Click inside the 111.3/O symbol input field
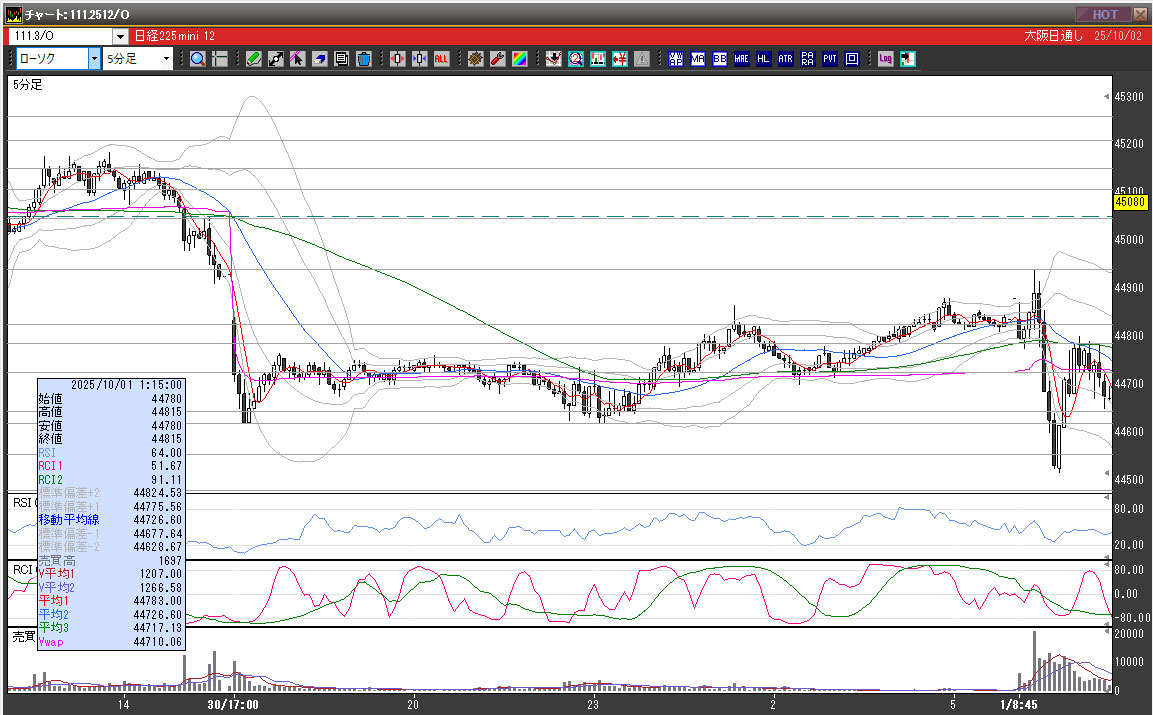 60,36
